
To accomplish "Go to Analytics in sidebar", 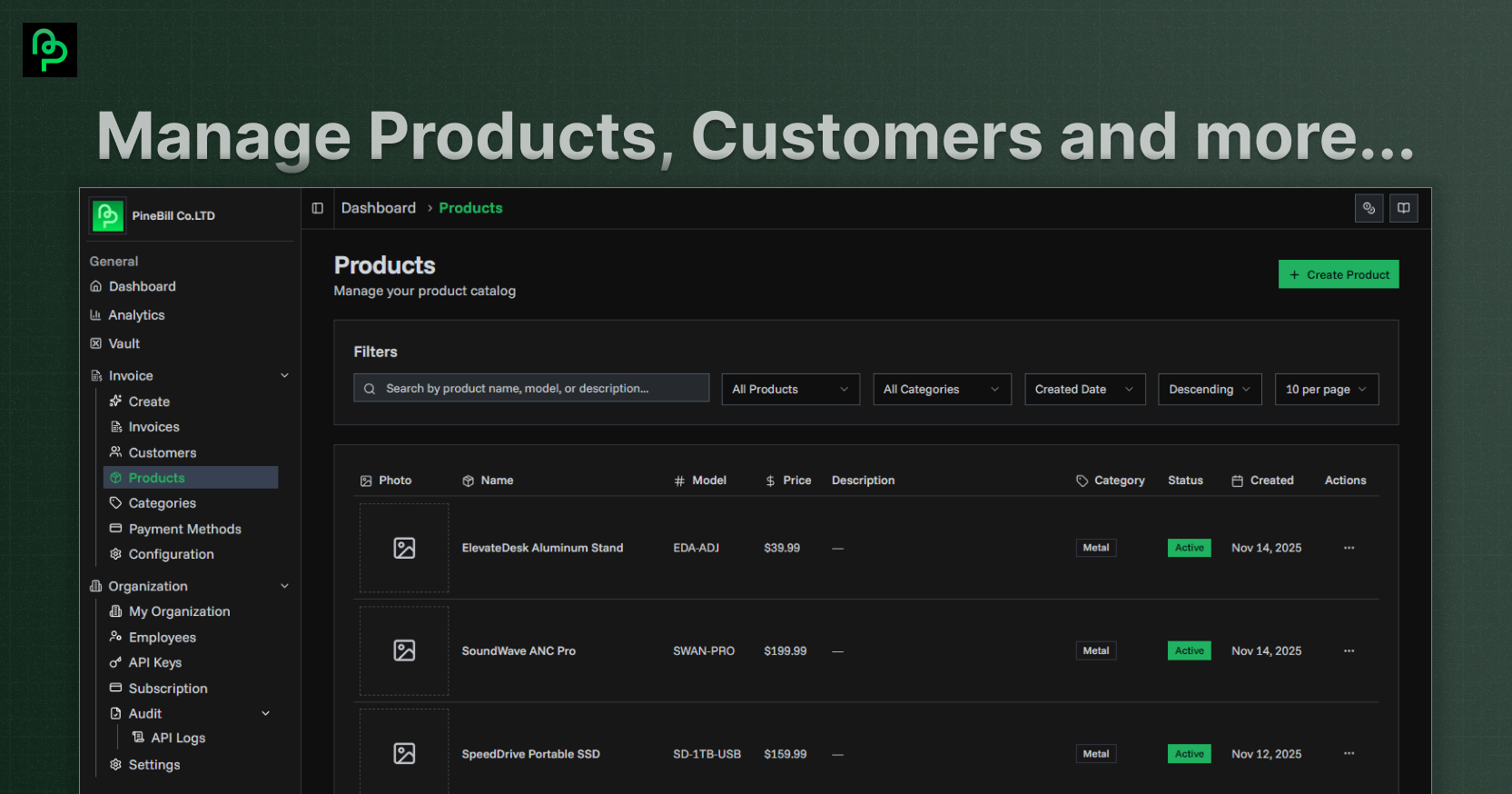I will [x=136, y=315].
